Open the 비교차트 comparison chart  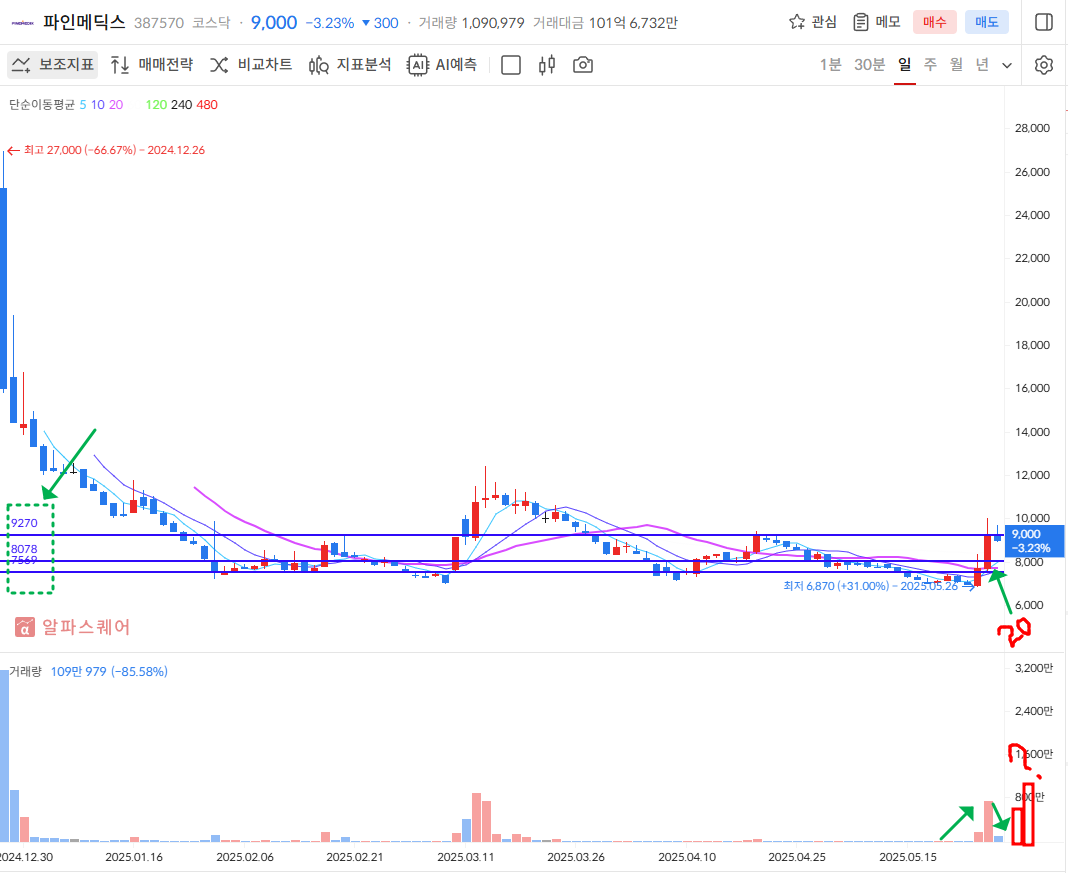[x=251, y=65]
